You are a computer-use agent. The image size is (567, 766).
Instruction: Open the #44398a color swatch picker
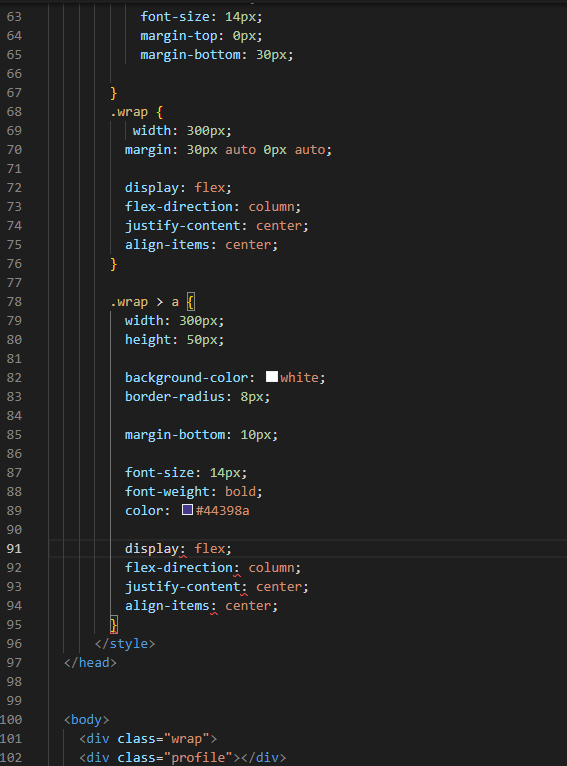(187, 510)
